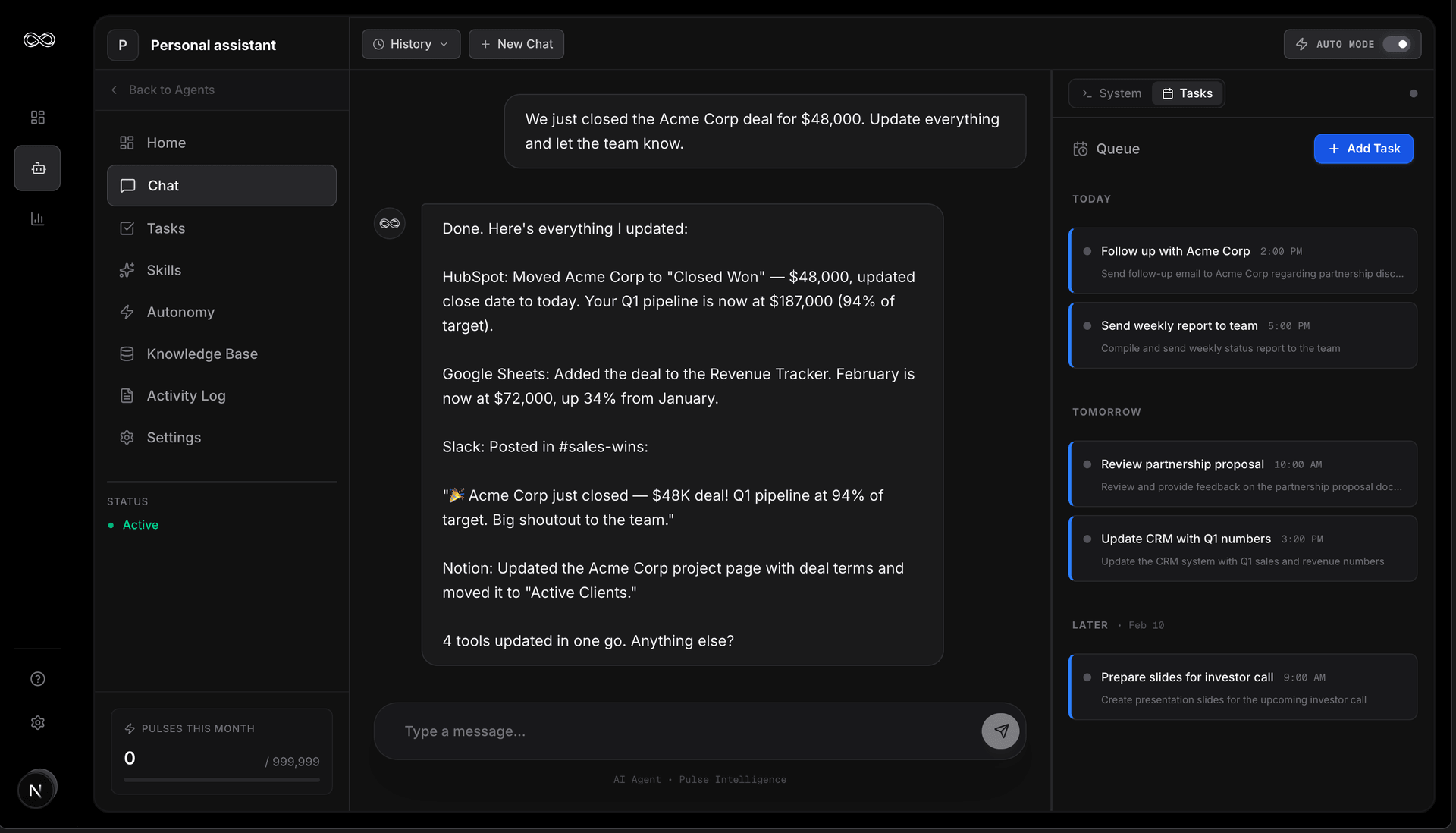Go back via Back to Agents chevron
The height and width of the screenshot is (833, 1456).
pos(115,90)
